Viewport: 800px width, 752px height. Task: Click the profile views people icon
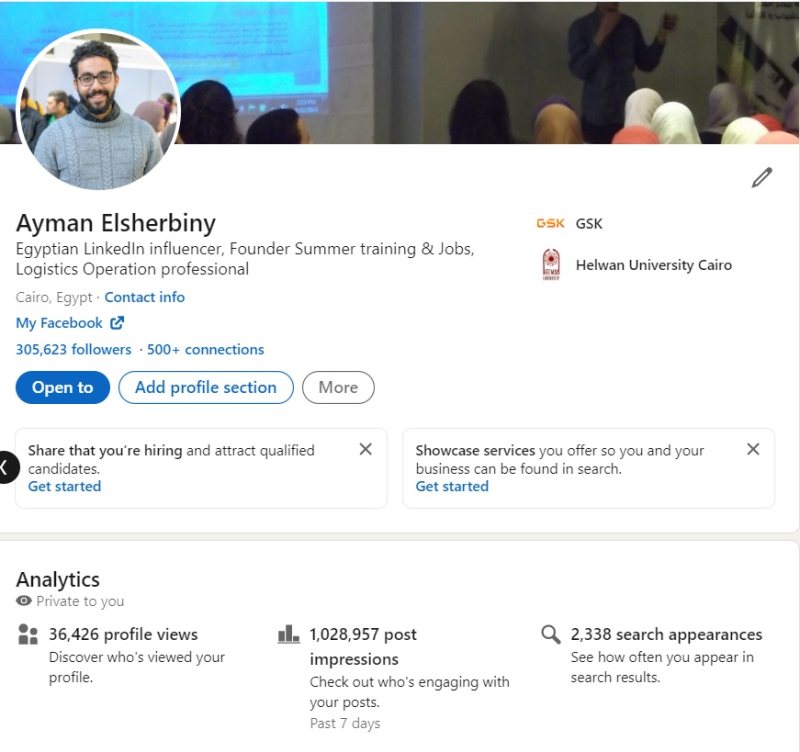point(27,634)
